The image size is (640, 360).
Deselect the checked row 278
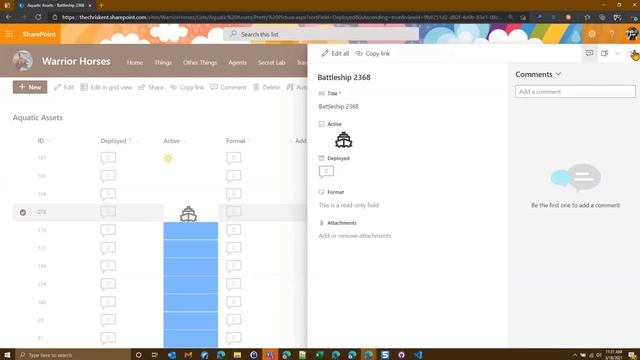point(23,212)
